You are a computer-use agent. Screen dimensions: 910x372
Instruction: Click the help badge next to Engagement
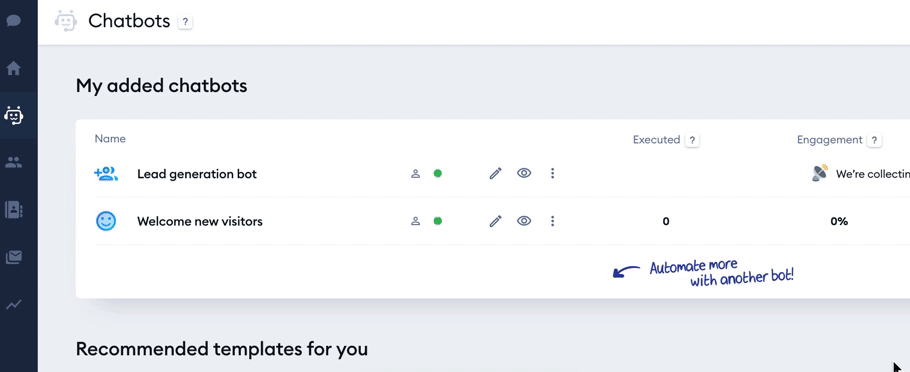tap(874, 140)
